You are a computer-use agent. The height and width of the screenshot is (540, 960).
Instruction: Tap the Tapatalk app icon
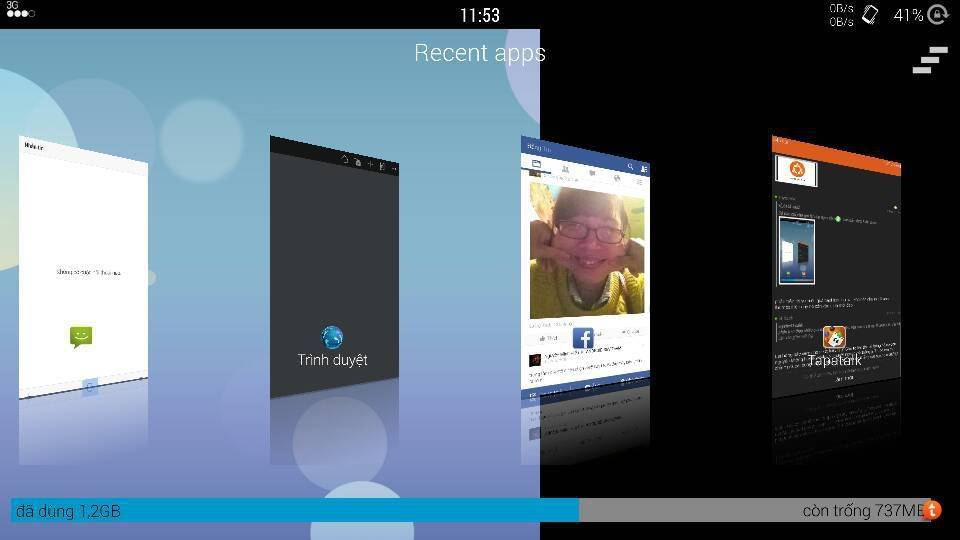click(834, 337)
